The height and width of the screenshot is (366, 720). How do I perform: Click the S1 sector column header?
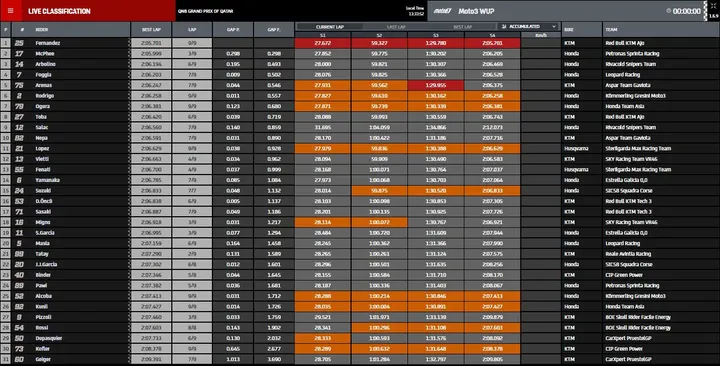tap(323, 35)
